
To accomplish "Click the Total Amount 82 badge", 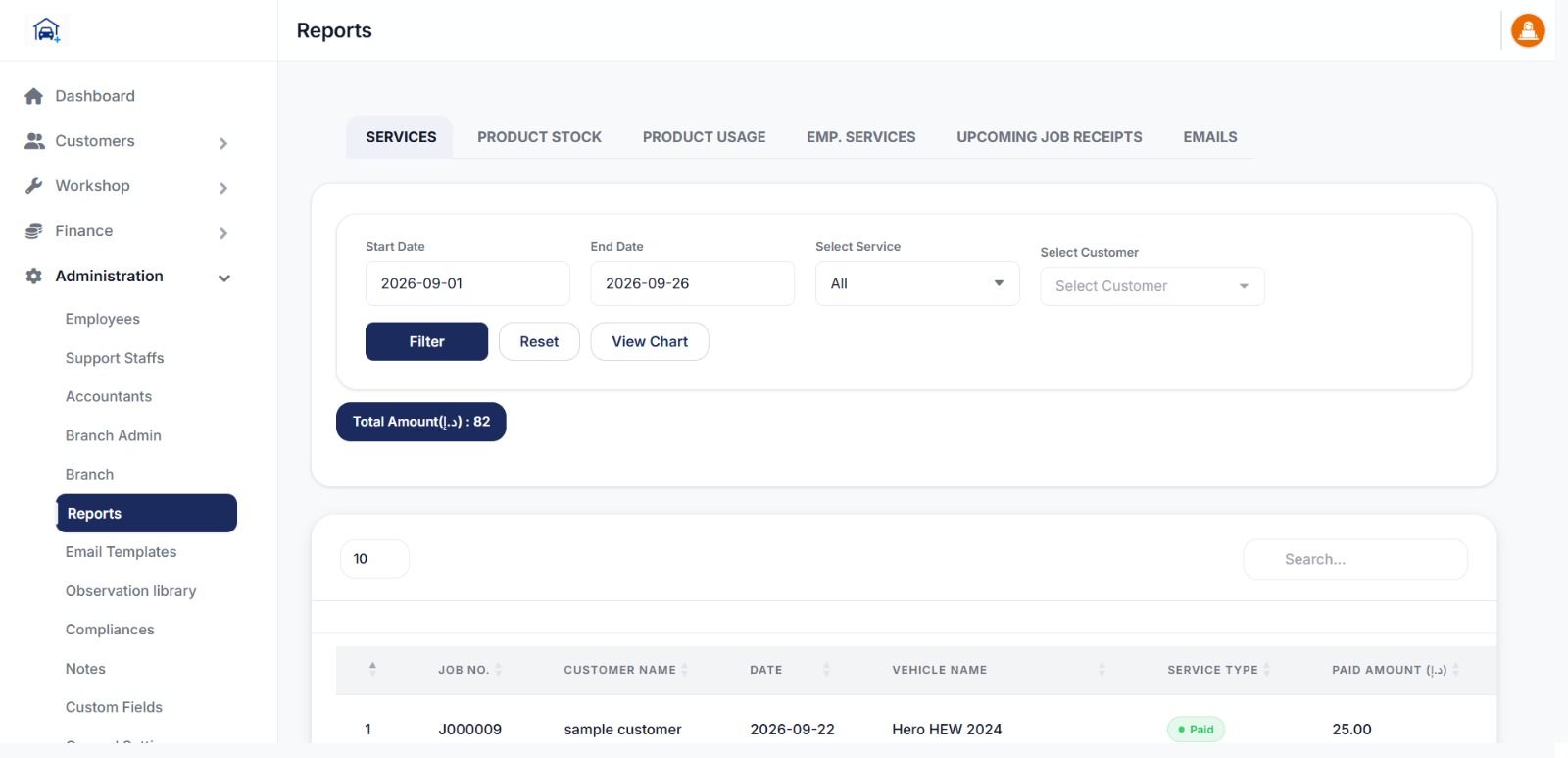I will click(421, 422).
